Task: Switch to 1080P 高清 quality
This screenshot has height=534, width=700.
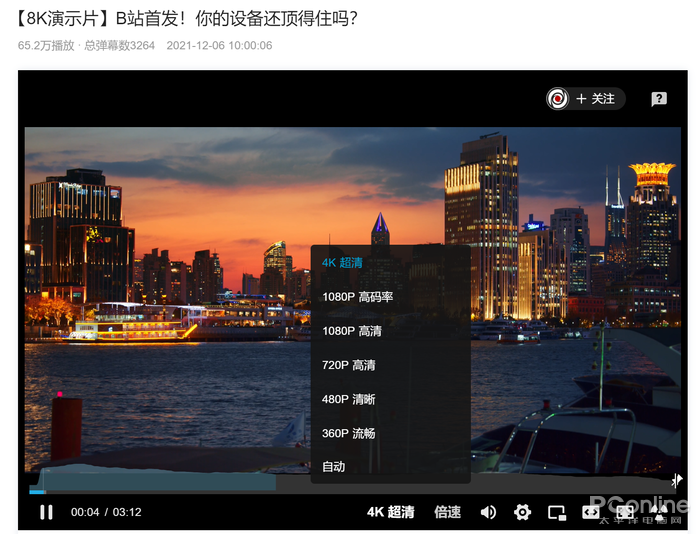Action: coord(351,331)
